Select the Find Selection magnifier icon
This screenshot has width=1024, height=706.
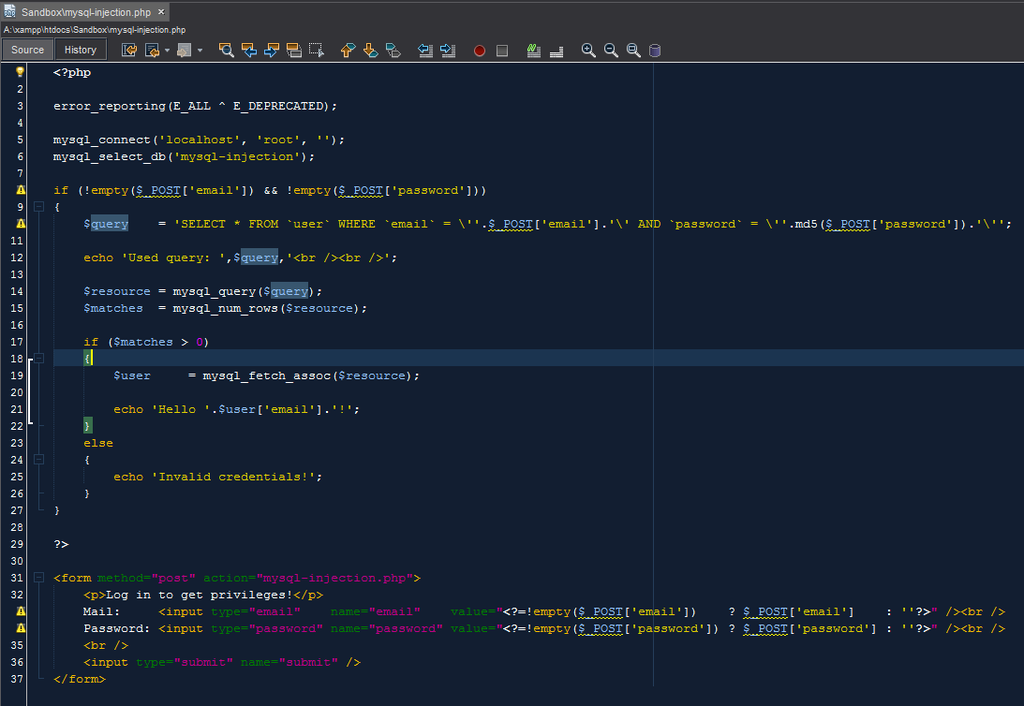coord(225,49)
